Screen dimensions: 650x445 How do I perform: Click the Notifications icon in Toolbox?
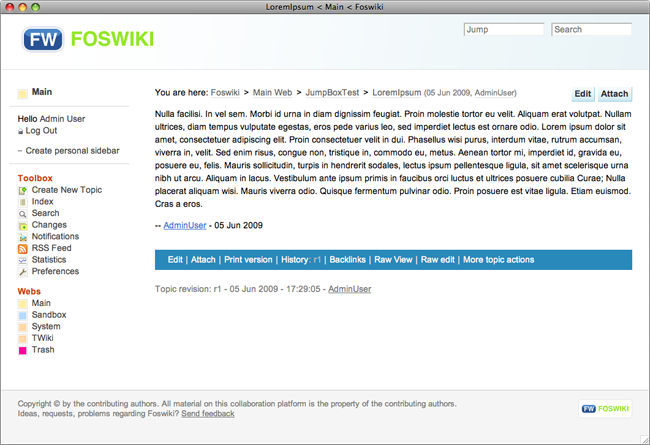pyautogui.click(x=23, y=237)
